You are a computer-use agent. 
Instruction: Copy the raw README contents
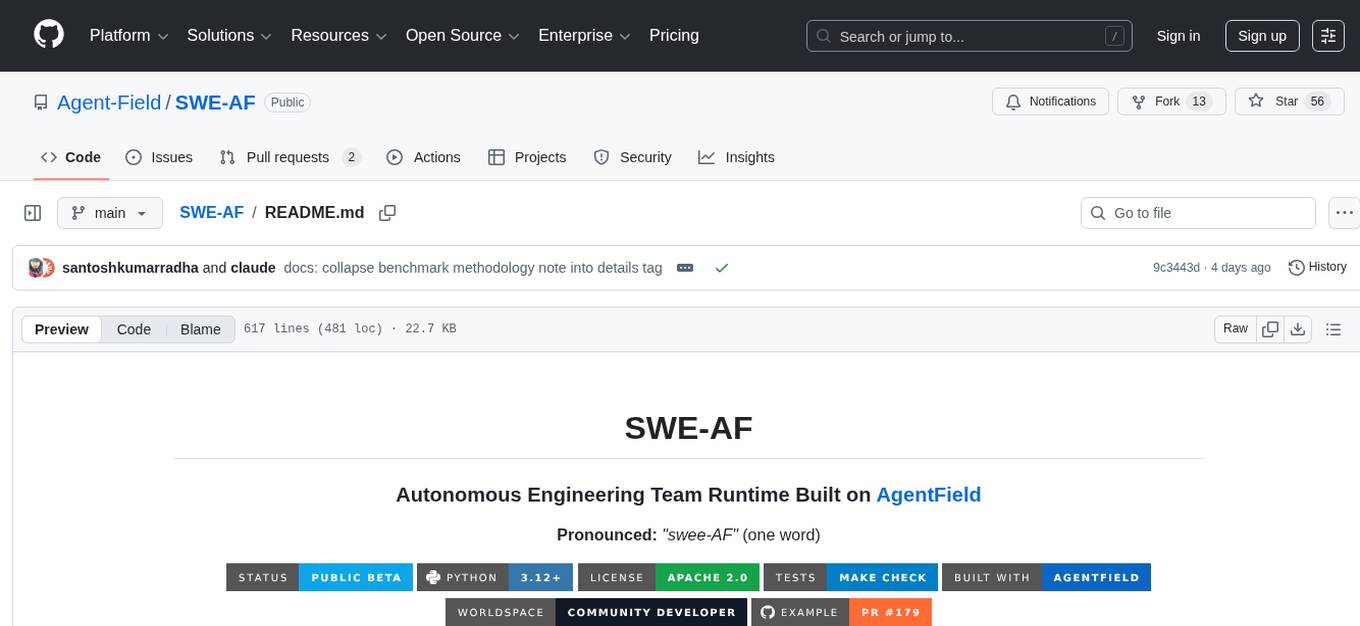pyautogui.click(x=1270, y=328)
